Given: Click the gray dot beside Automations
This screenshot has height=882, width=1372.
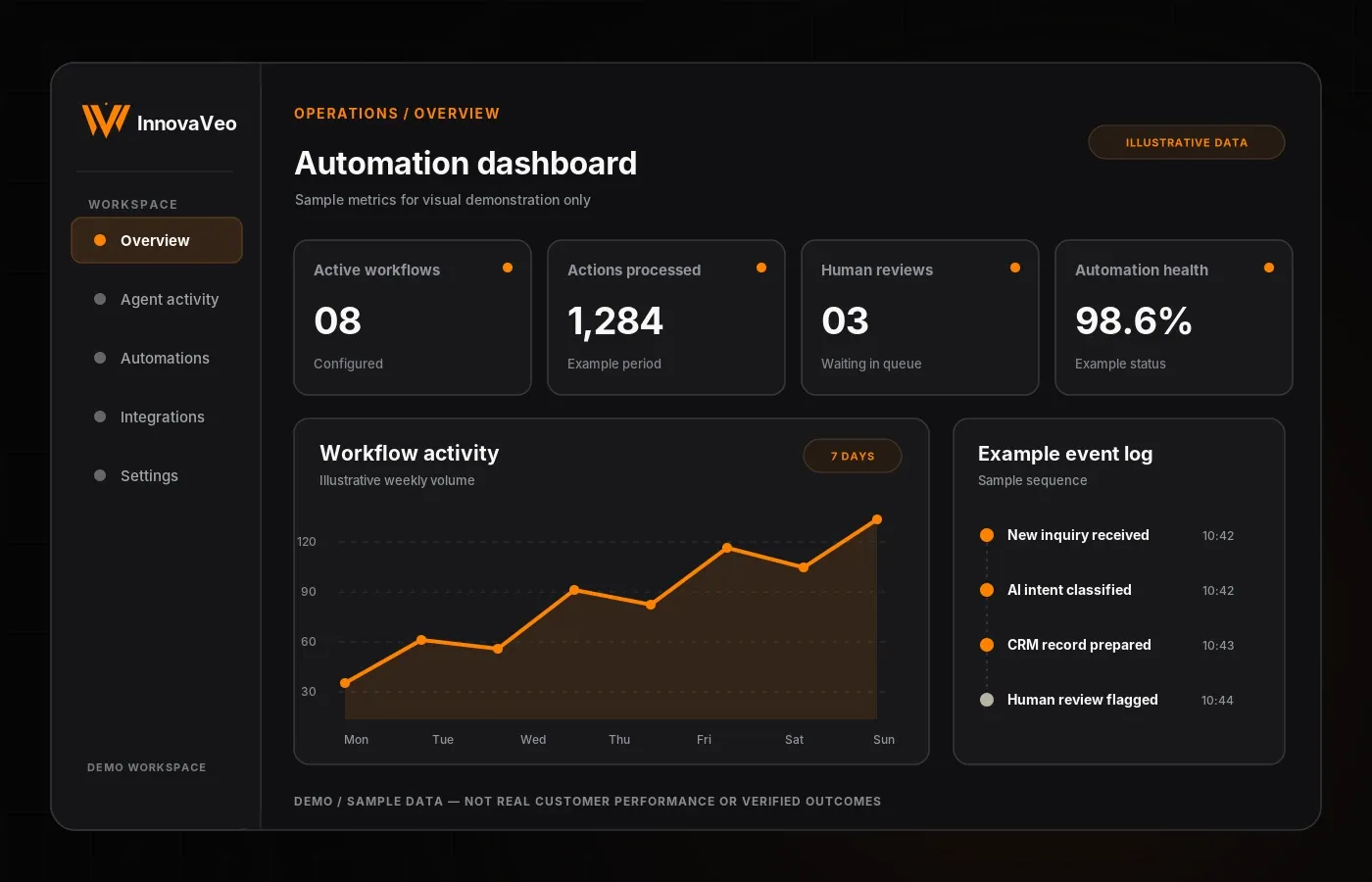Looking at the screenshot, I should pyautogui.click(x=100, y=358).
